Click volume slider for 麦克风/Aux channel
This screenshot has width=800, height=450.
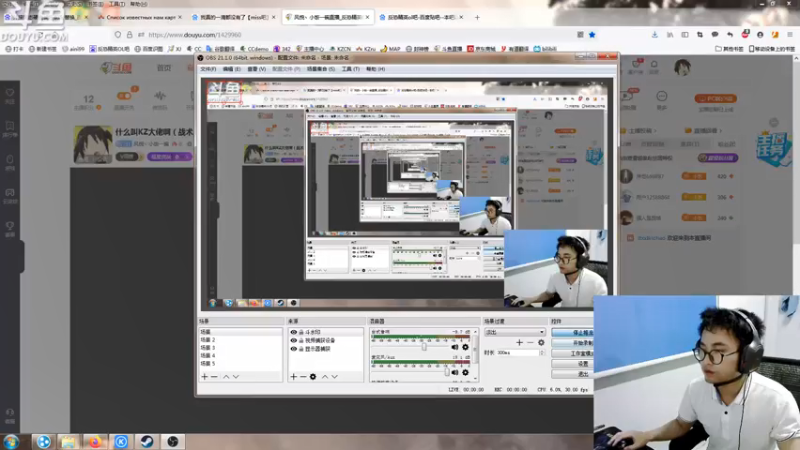[x=447, y=372]
